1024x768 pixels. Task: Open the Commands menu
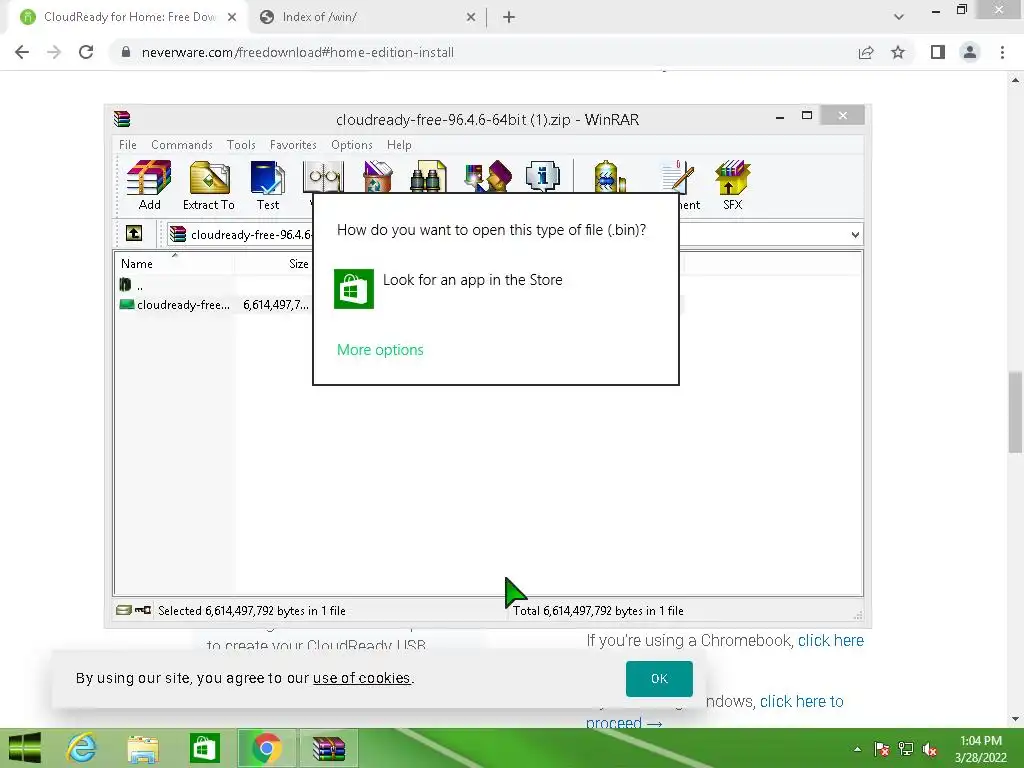[182, 144]
